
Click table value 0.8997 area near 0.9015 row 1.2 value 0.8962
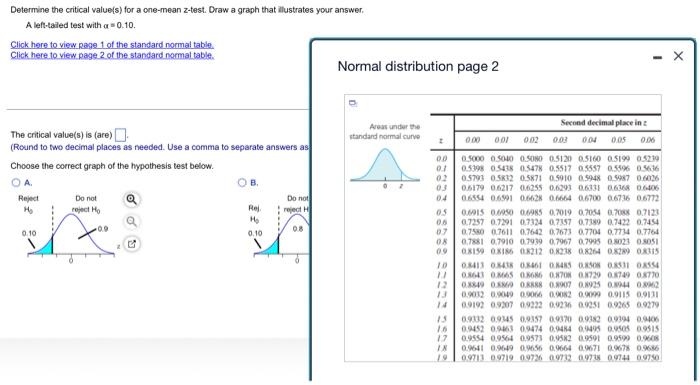pyautogui.click(x=648, y=285)
